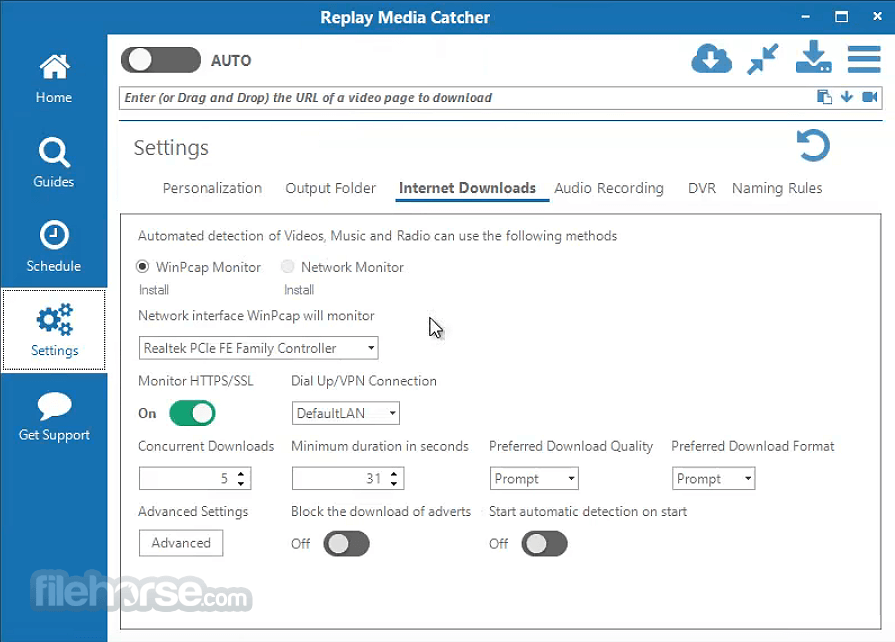The width and height of the screenshot is (895, 642).
Task: Decrease Concurrent Downloads value
Action: pos(241,484)
